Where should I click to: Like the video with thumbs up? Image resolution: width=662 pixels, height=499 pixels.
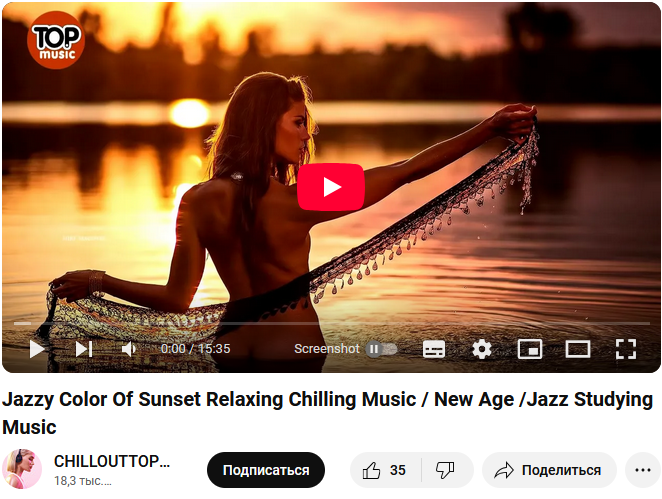pos(385,470)
